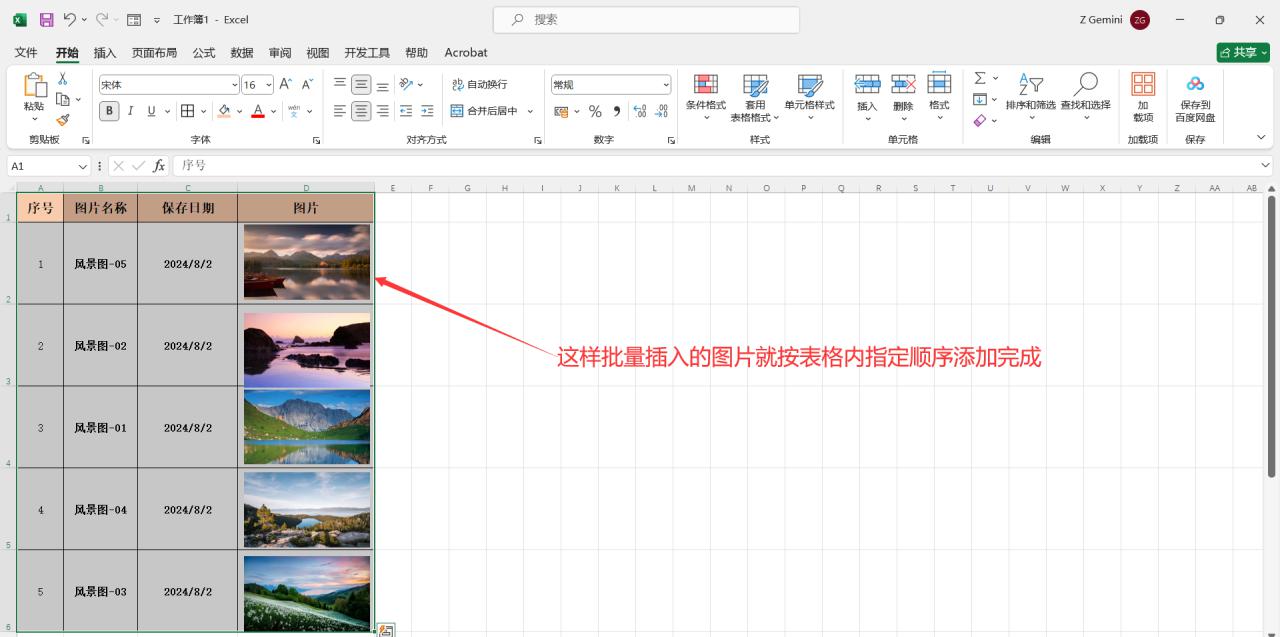The width and height of the screenshot is (1280, 637).
Task: Click the Increase Indent icon
Action: tap(427, 111)
